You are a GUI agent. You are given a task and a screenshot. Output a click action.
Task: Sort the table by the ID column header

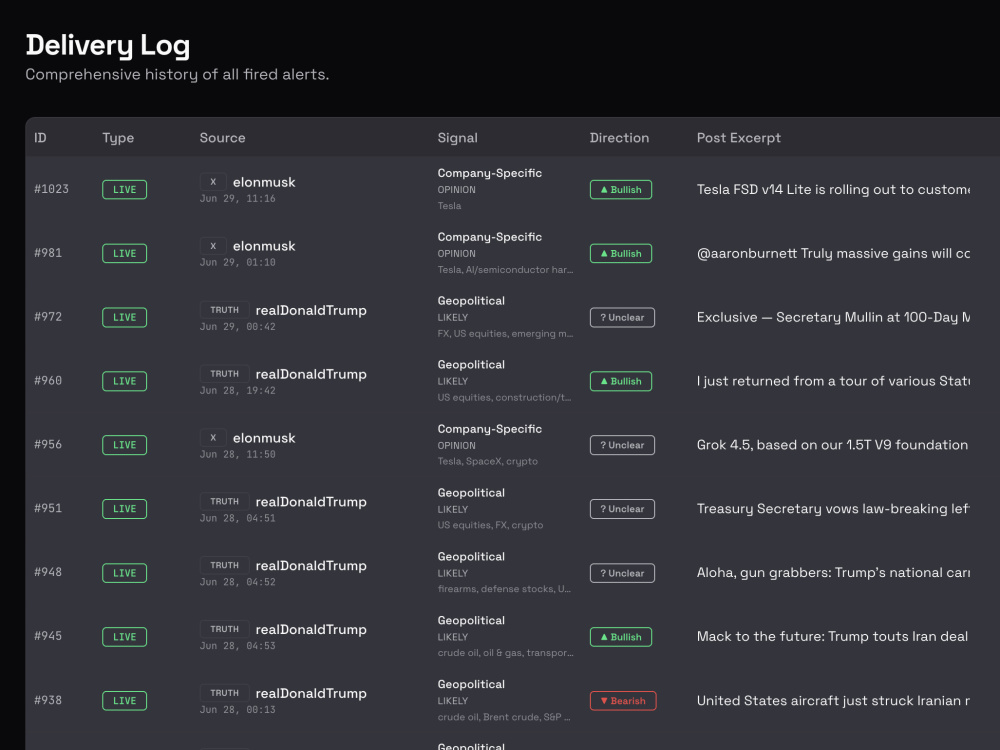[40, 138]
